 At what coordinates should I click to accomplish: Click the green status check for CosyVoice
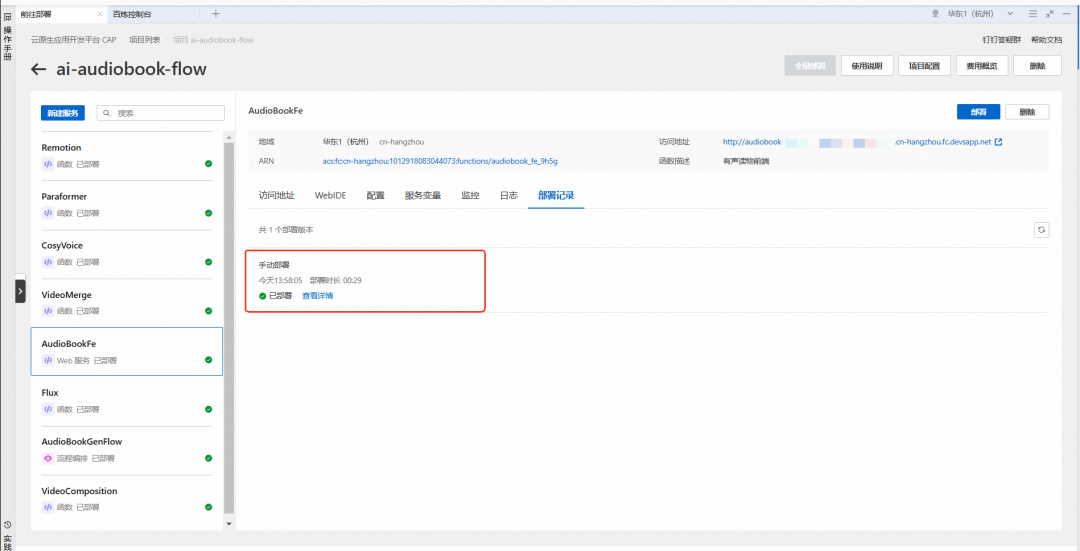coord(208,262)
